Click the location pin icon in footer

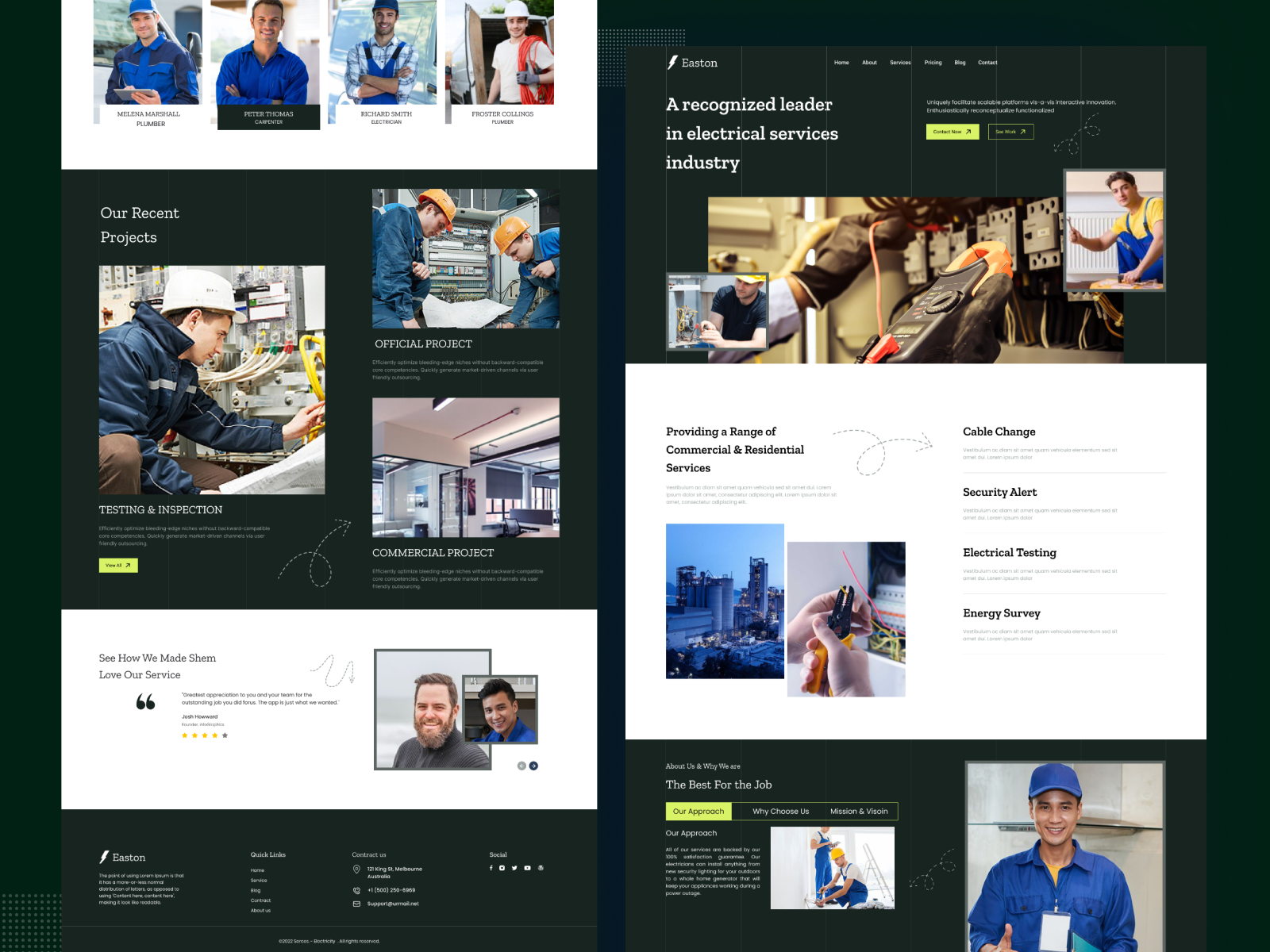(356, 869)
